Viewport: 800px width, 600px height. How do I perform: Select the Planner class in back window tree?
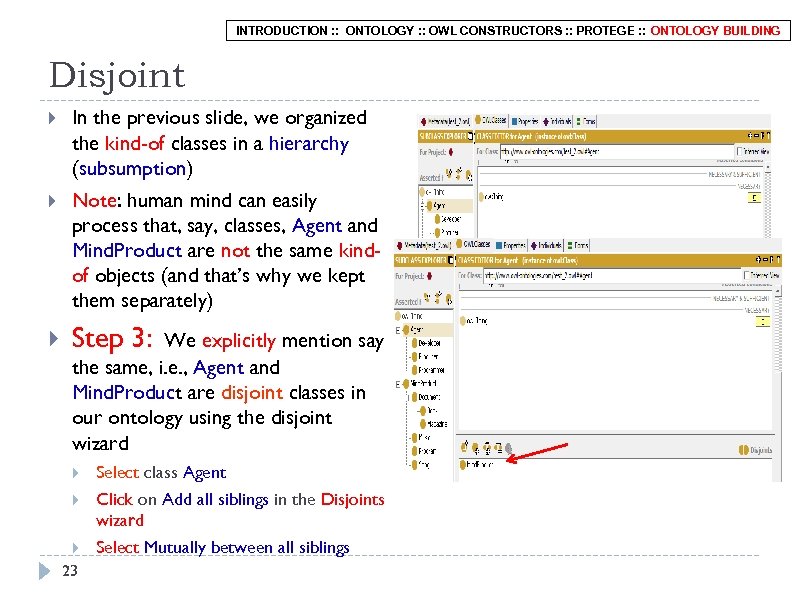tap(446, 233)
